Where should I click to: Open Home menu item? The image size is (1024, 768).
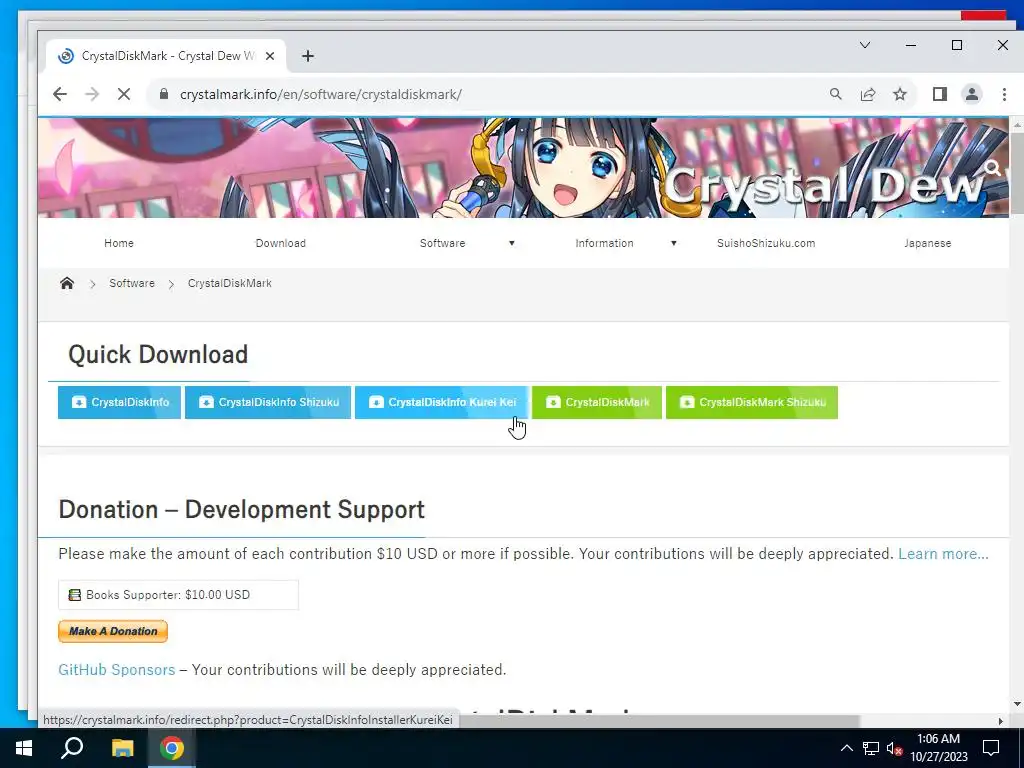[x=119, y=243]
